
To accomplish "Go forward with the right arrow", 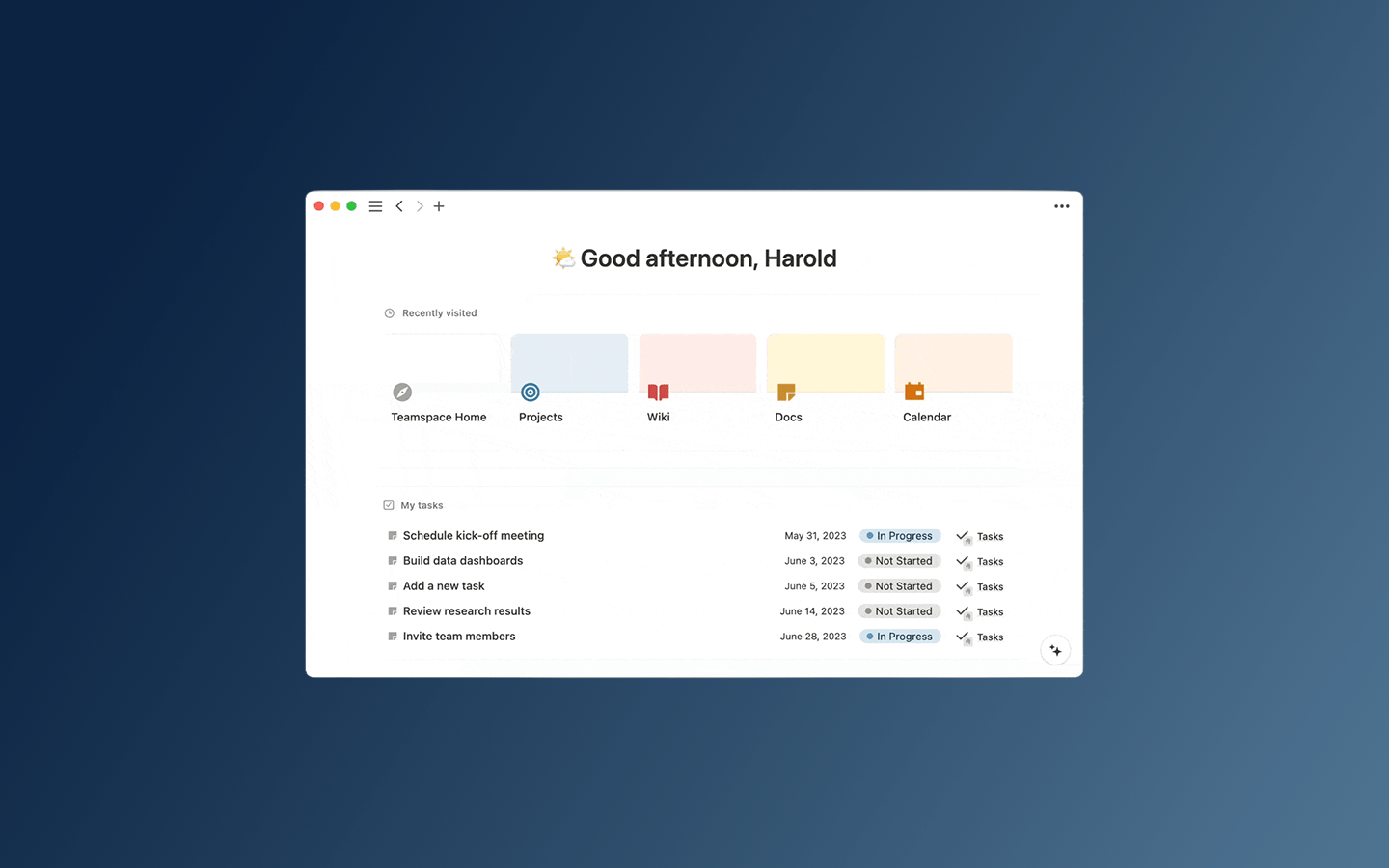I will [420, 206].
